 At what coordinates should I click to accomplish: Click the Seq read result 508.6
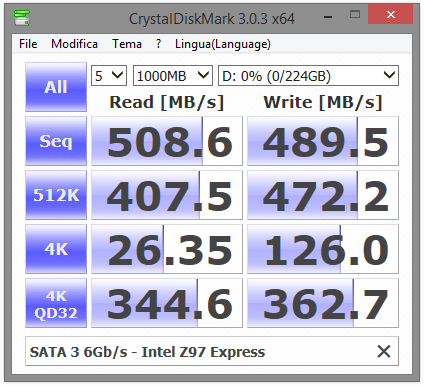[167, 141]
